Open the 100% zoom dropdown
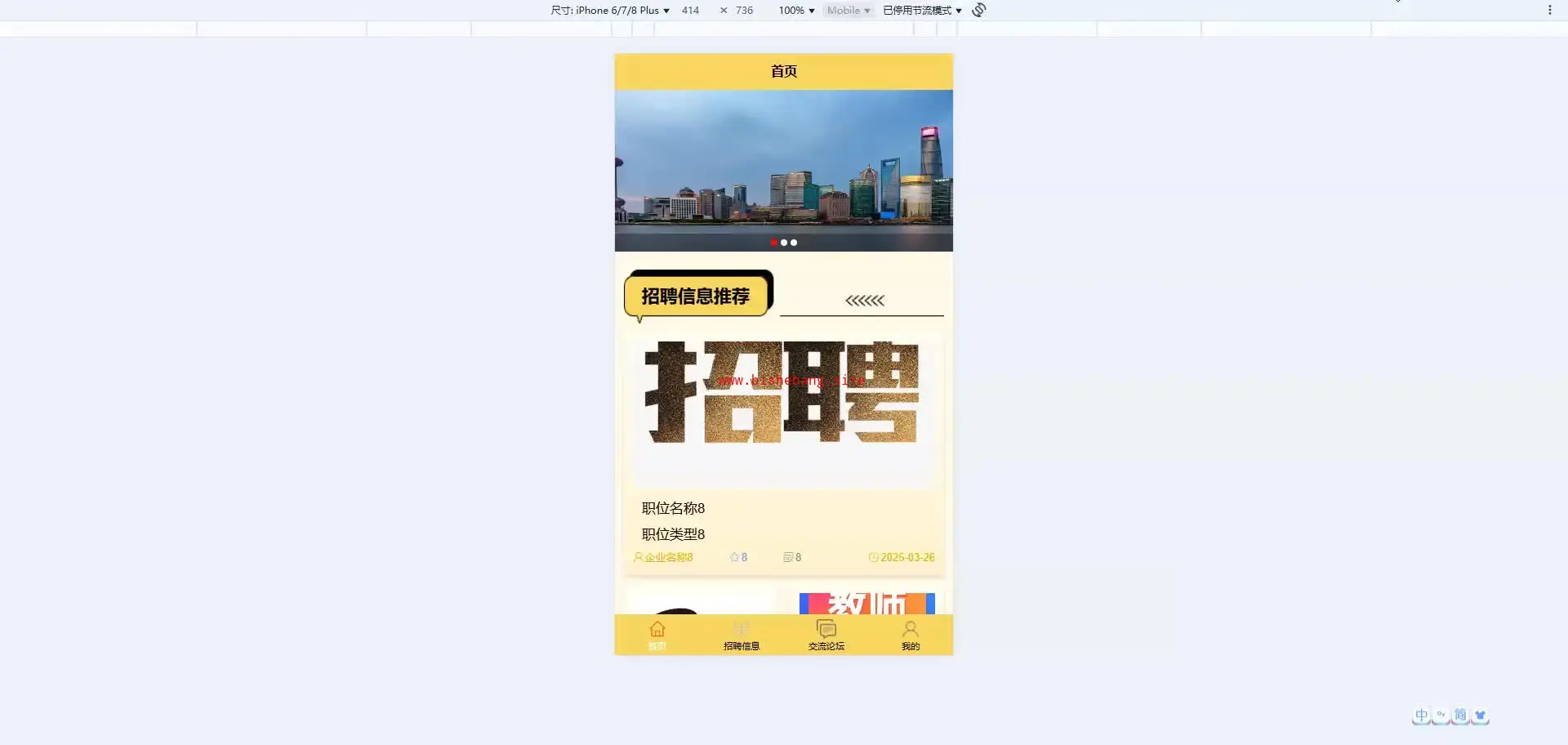1568x745 pixels. click(796, 11)
